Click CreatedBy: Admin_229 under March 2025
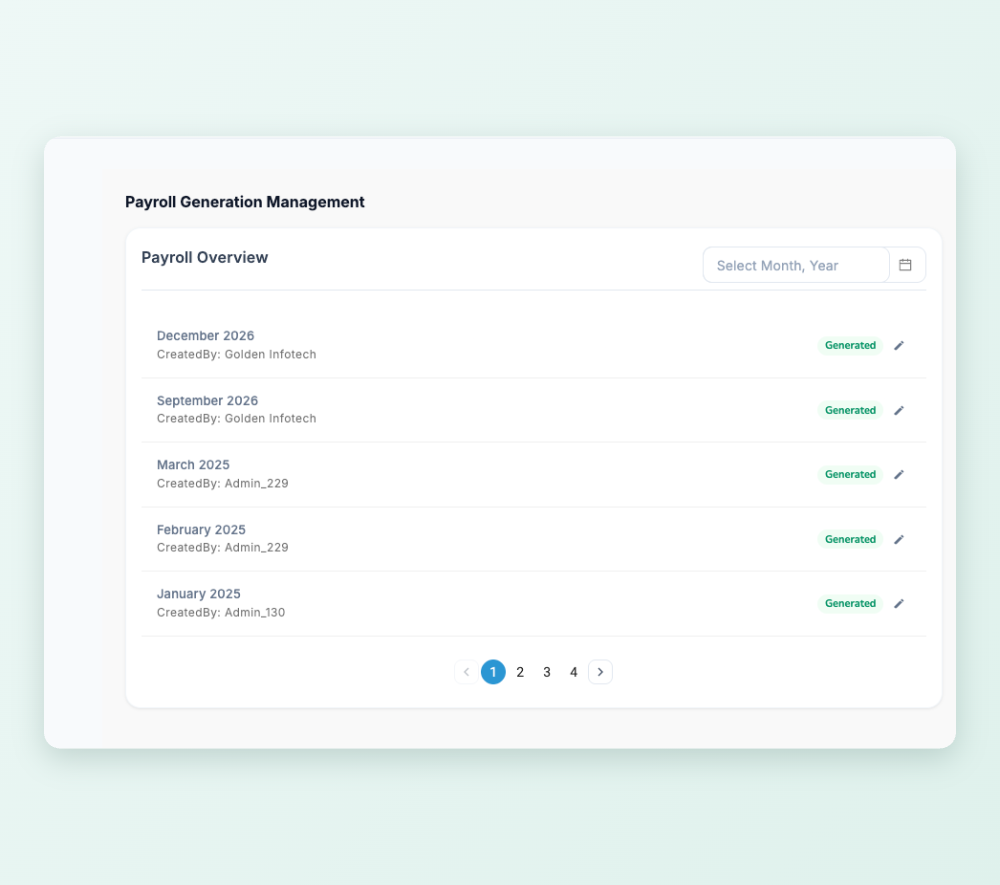 coord(223,483)
